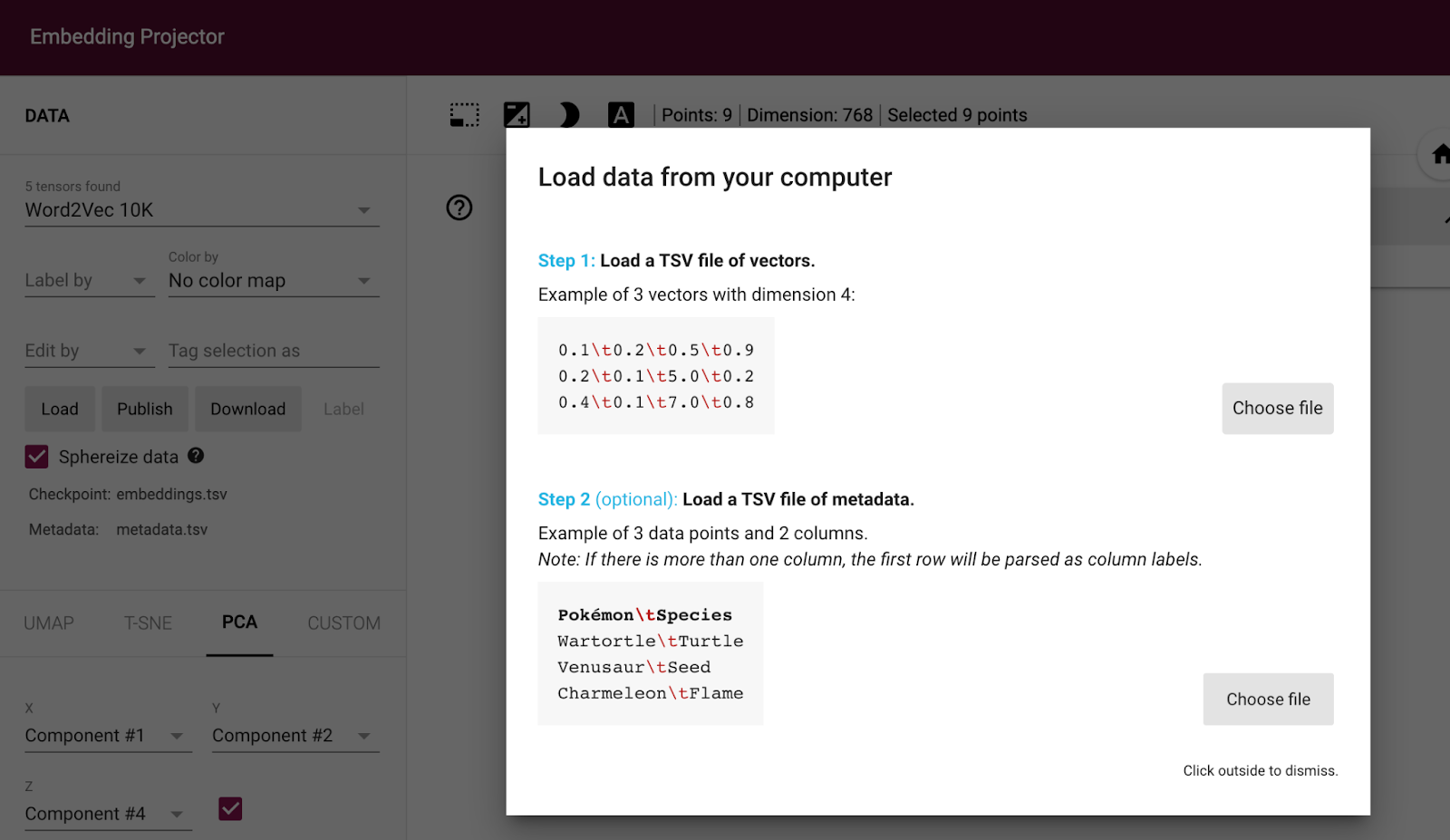Switch to the CUSTOM tab

[x=343, y=623]
